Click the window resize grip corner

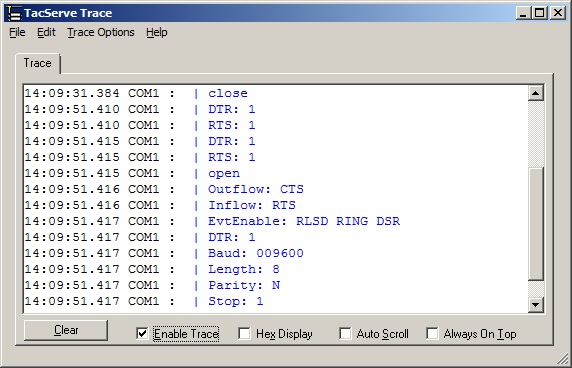click(563, 359)
